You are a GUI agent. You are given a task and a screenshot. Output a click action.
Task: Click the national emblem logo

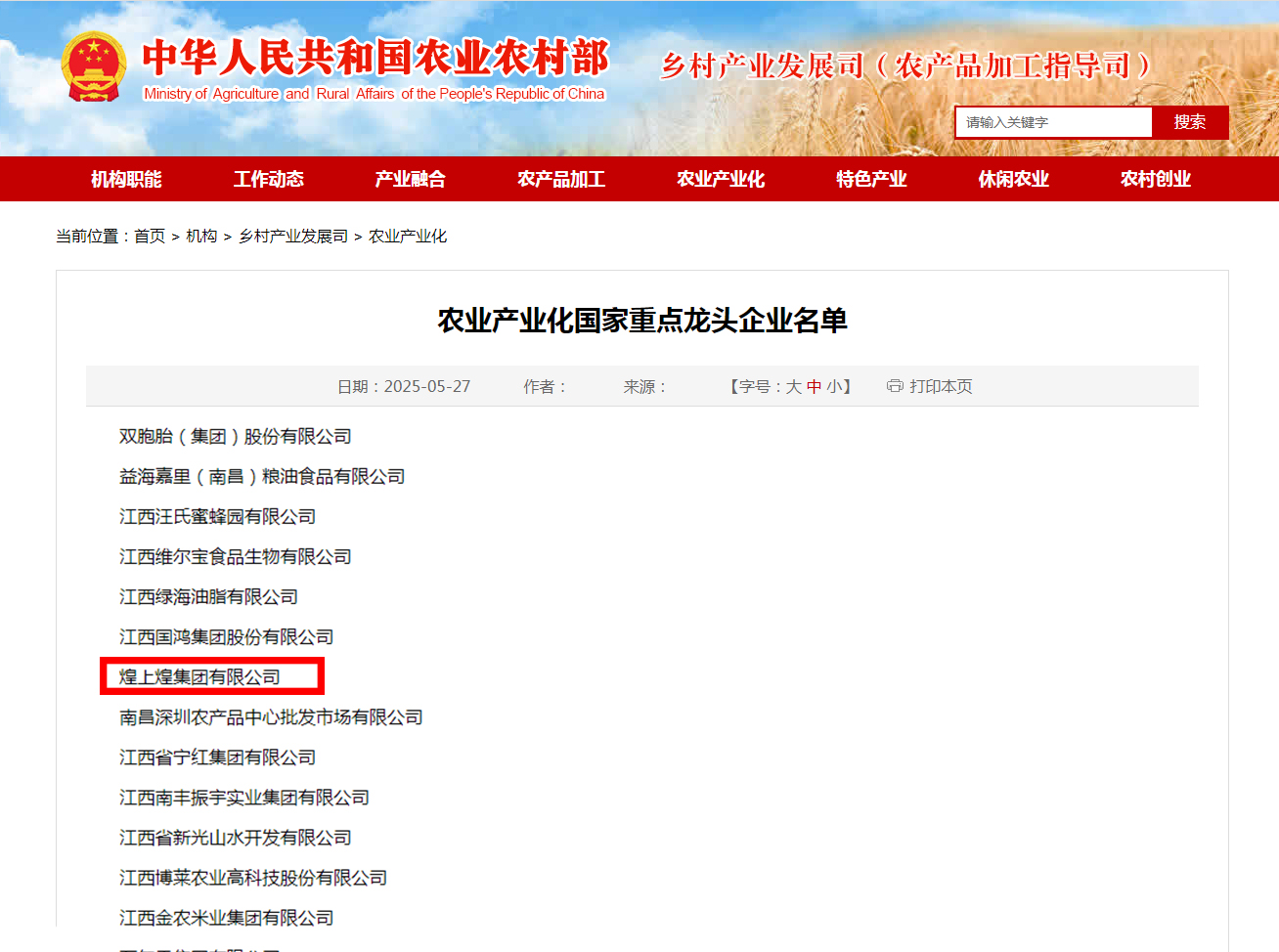[x=94, y=67]
